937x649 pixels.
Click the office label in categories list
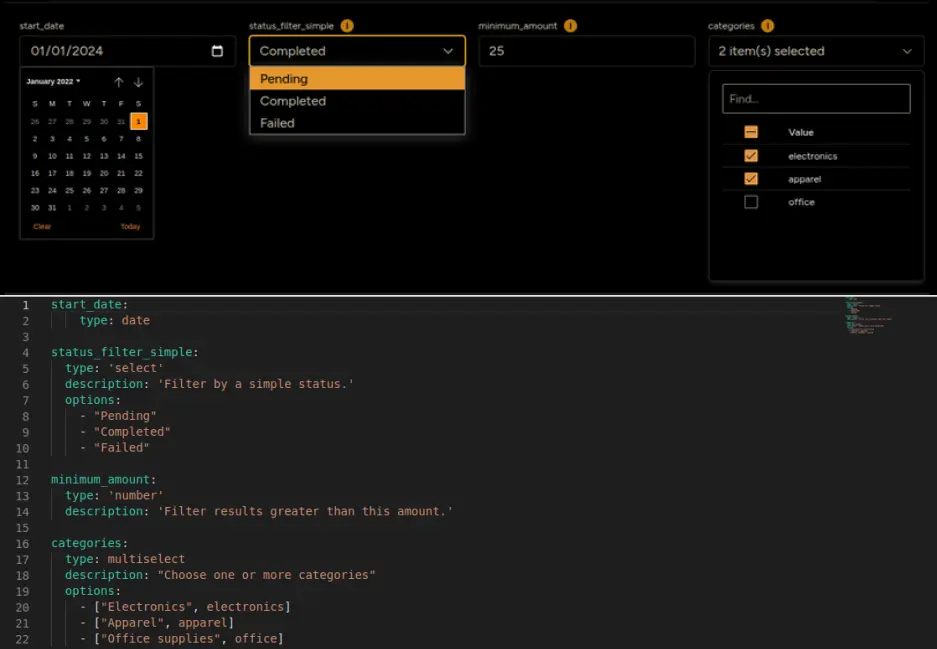[x=801, y=202]
